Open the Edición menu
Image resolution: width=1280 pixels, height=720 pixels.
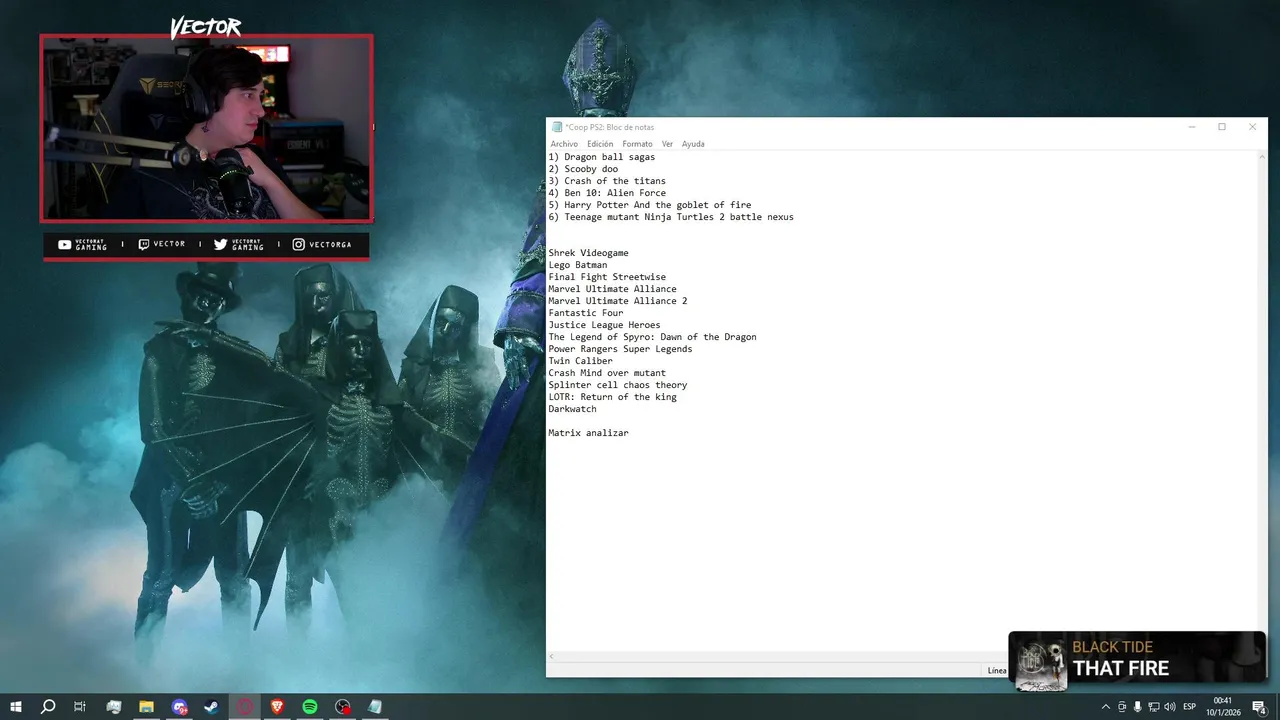pyautogui.click(x=600, y=144)
